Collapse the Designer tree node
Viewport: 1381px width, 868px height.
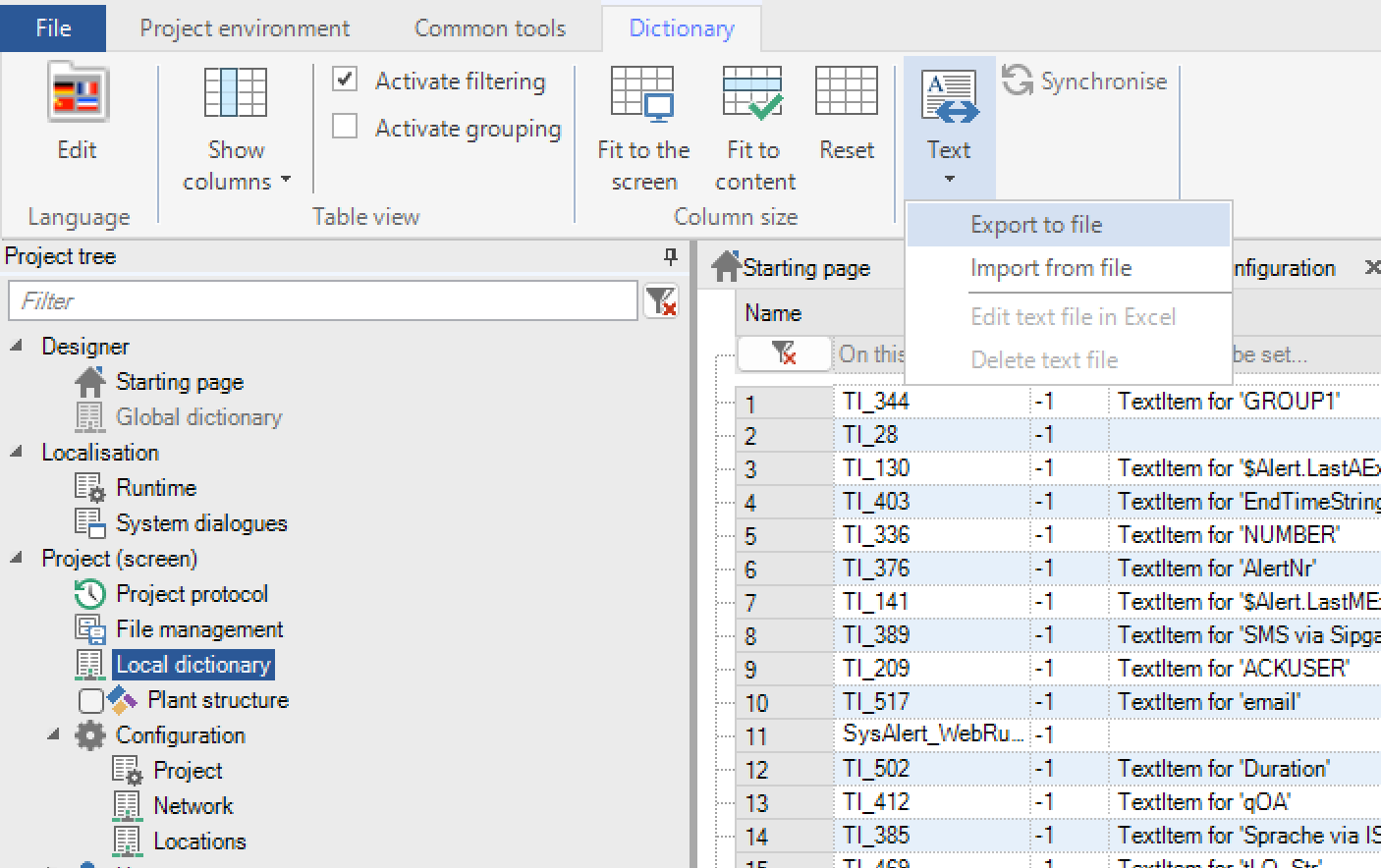click(x=17, y=346)
